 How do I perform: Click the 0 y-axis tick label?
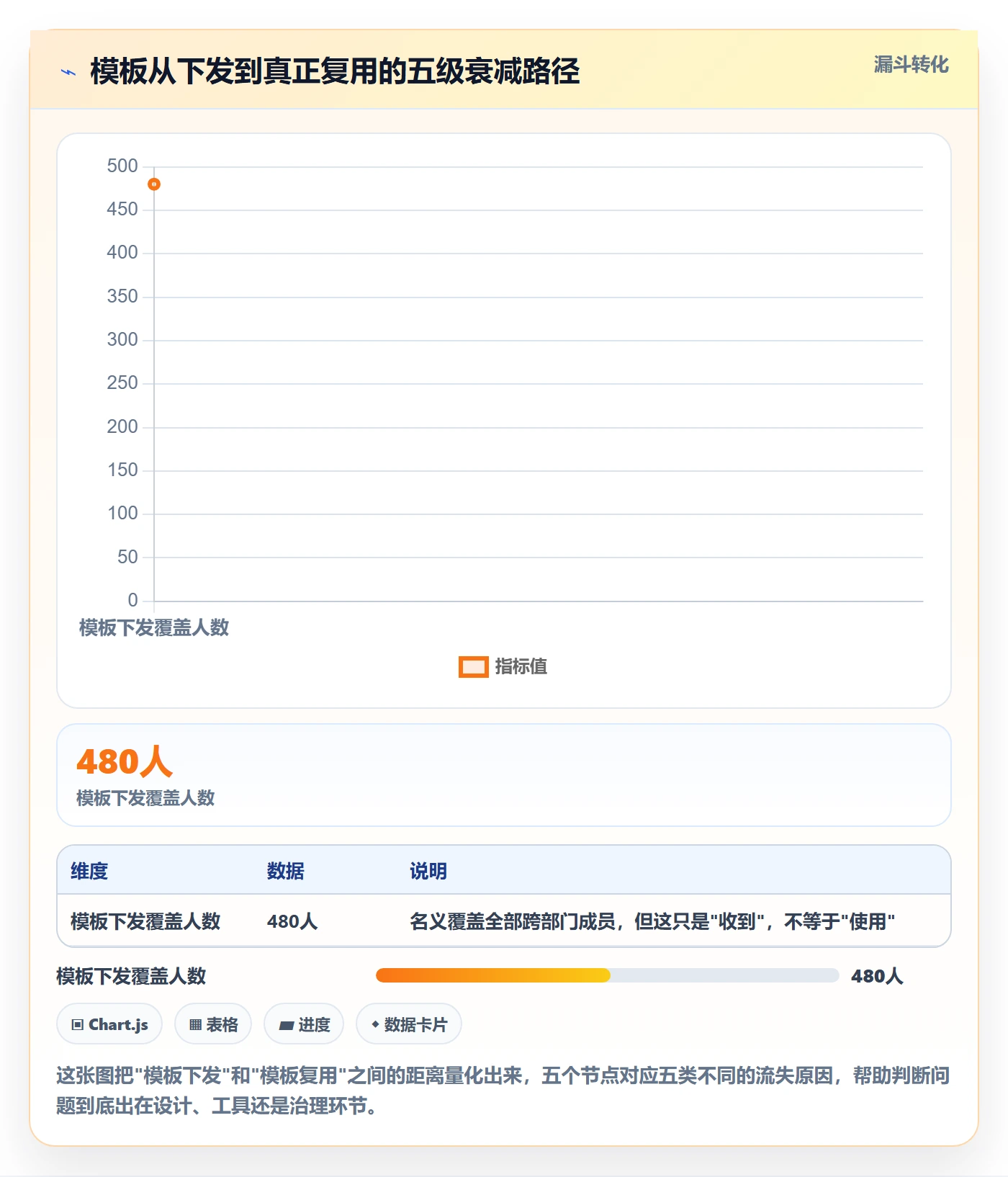(x=133, y=600)
